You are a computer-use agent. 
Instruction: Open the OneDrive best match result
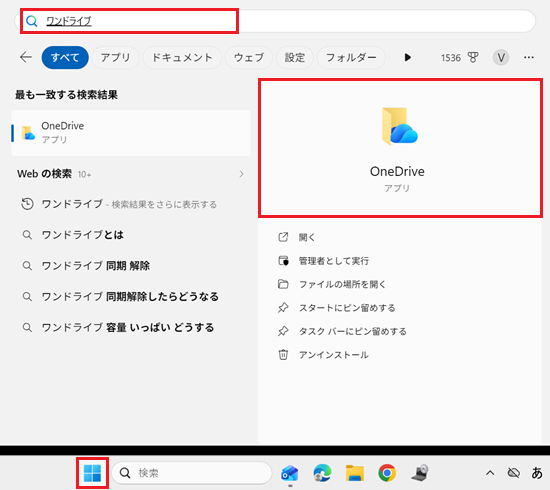131,133
